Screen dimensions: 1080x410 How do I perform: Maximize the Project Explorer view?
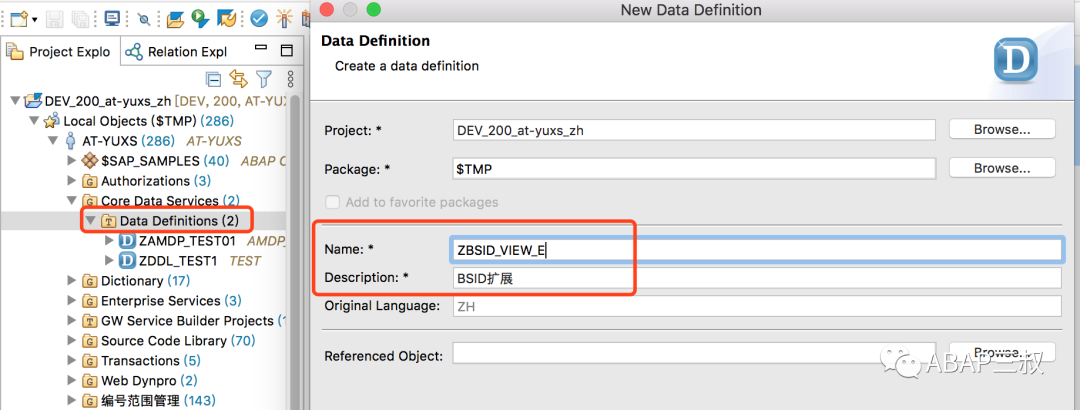287,51
